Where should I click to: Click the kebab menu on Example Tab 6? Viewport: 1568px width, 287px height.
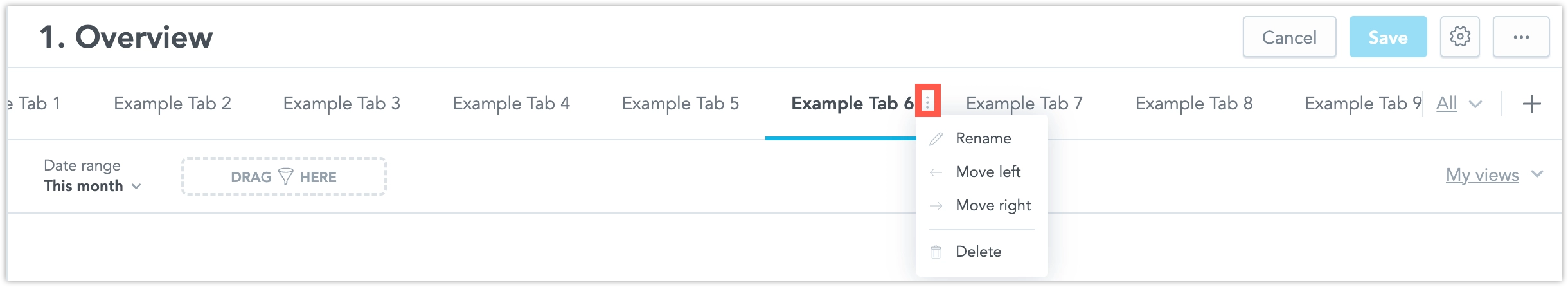tap(927, 102)
